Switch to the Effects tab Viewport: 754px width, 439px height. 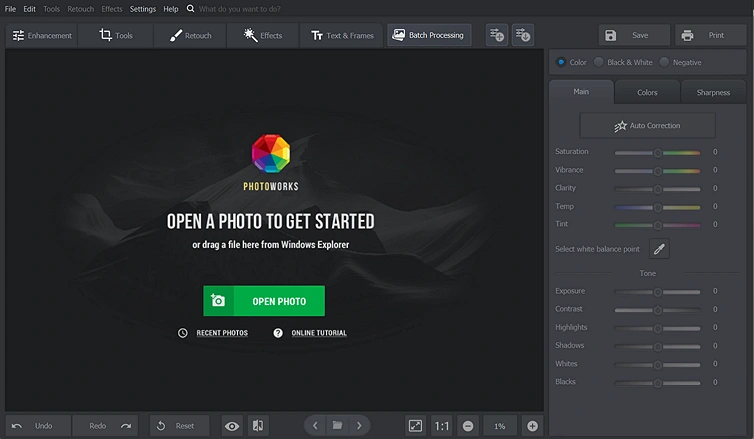[263, 36]
